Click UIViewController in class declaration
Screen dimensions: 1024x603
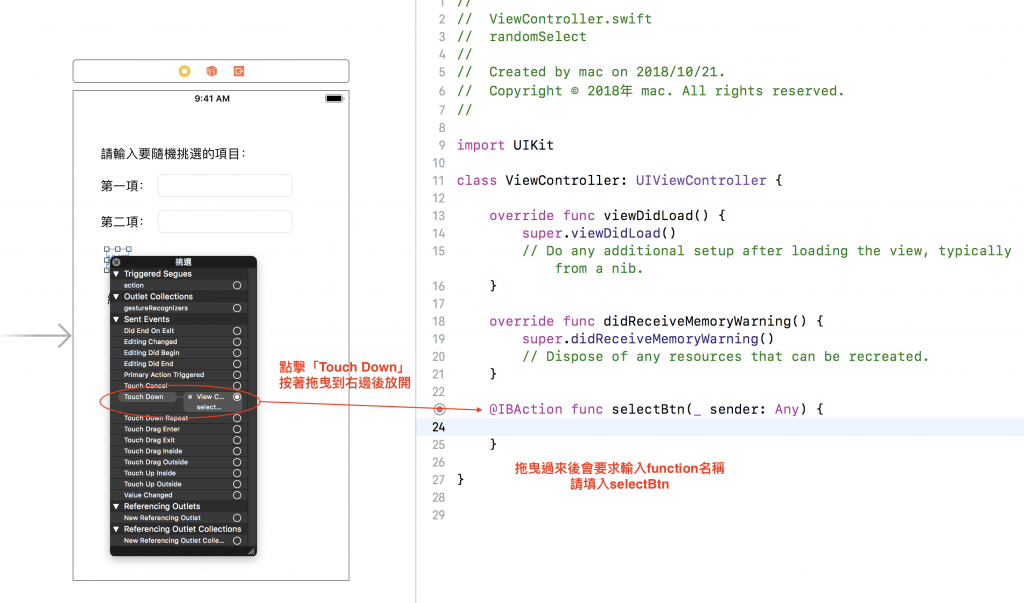701,180
